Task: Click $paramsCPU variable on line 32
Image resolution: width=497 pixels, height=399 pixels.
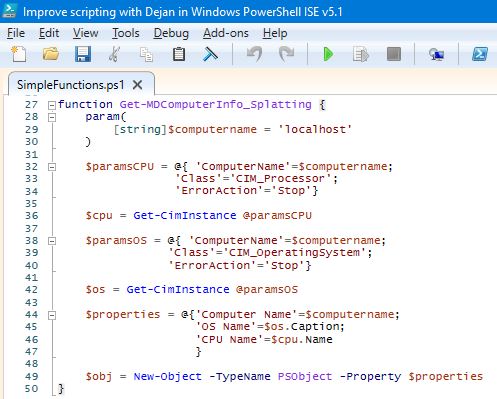Action: [x=120, y=166]
